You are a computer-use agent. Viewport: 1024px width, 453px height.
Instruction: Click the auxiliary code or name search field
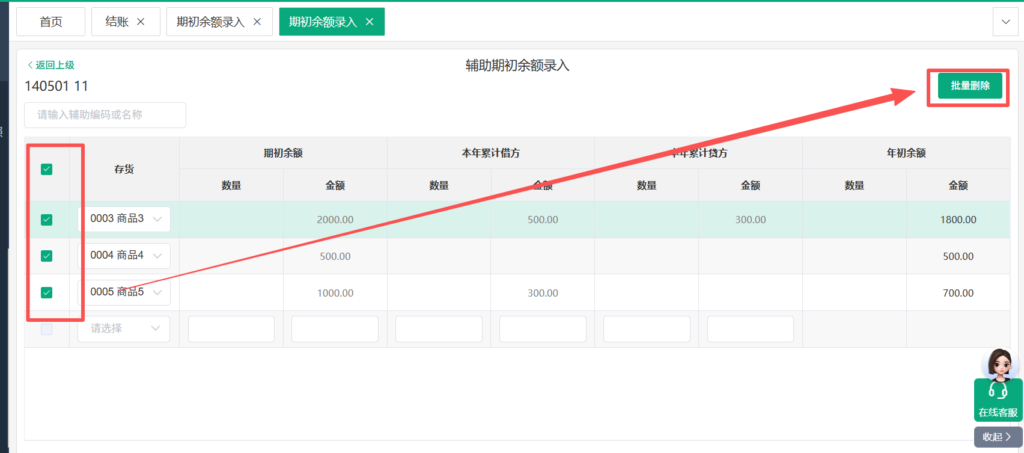[x=106, y=115]
